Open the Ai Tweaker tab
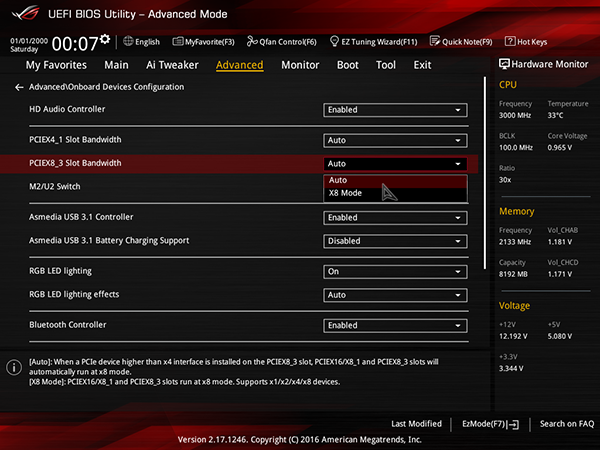 point(172,65)
